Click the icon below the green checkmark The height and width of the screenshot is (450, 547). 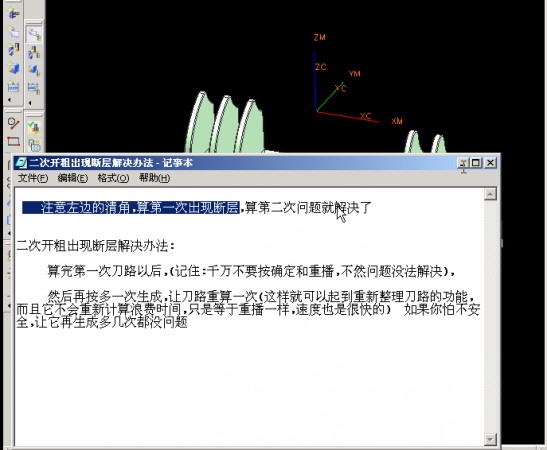pos(34,145)
